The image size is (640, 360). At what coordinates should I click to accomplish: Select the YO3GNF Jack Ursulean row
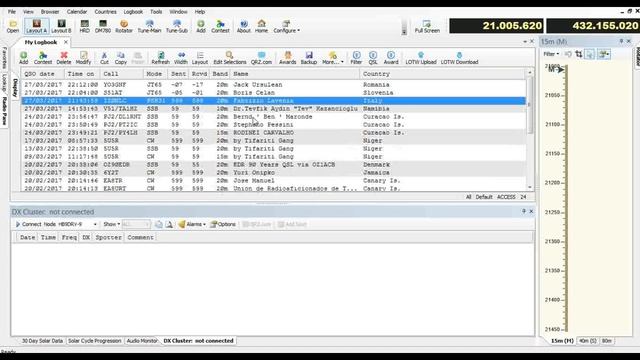click(x=273, y=85)
